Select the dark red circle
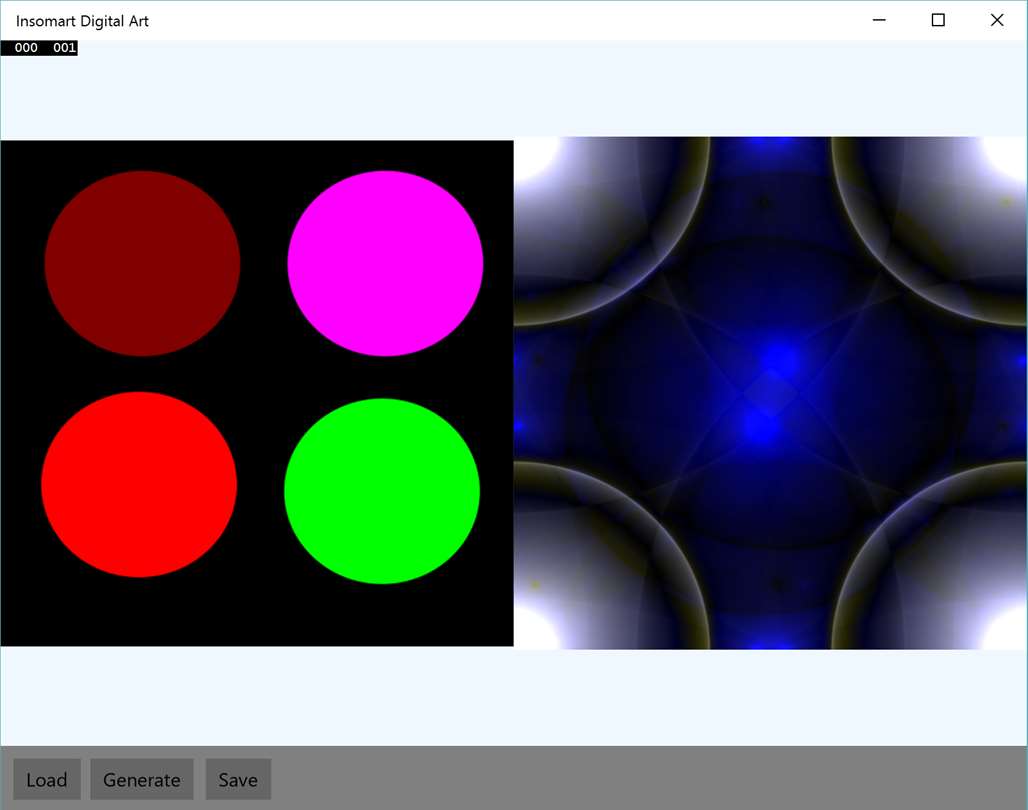Screen dimensions: 1028x810 click(x=142, y=264)
